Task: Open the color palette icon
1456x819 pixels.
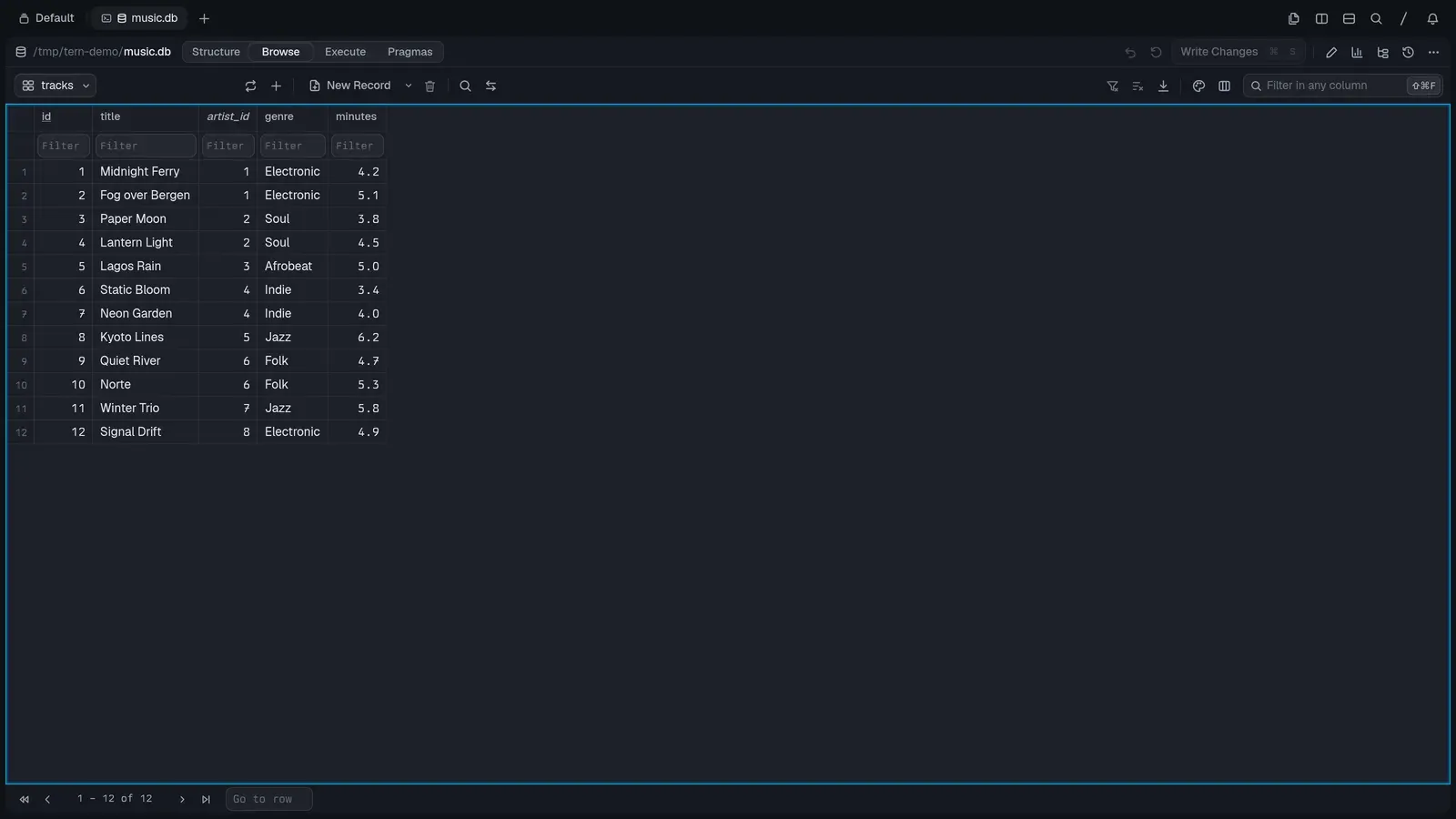Action: pos(1198,86)
